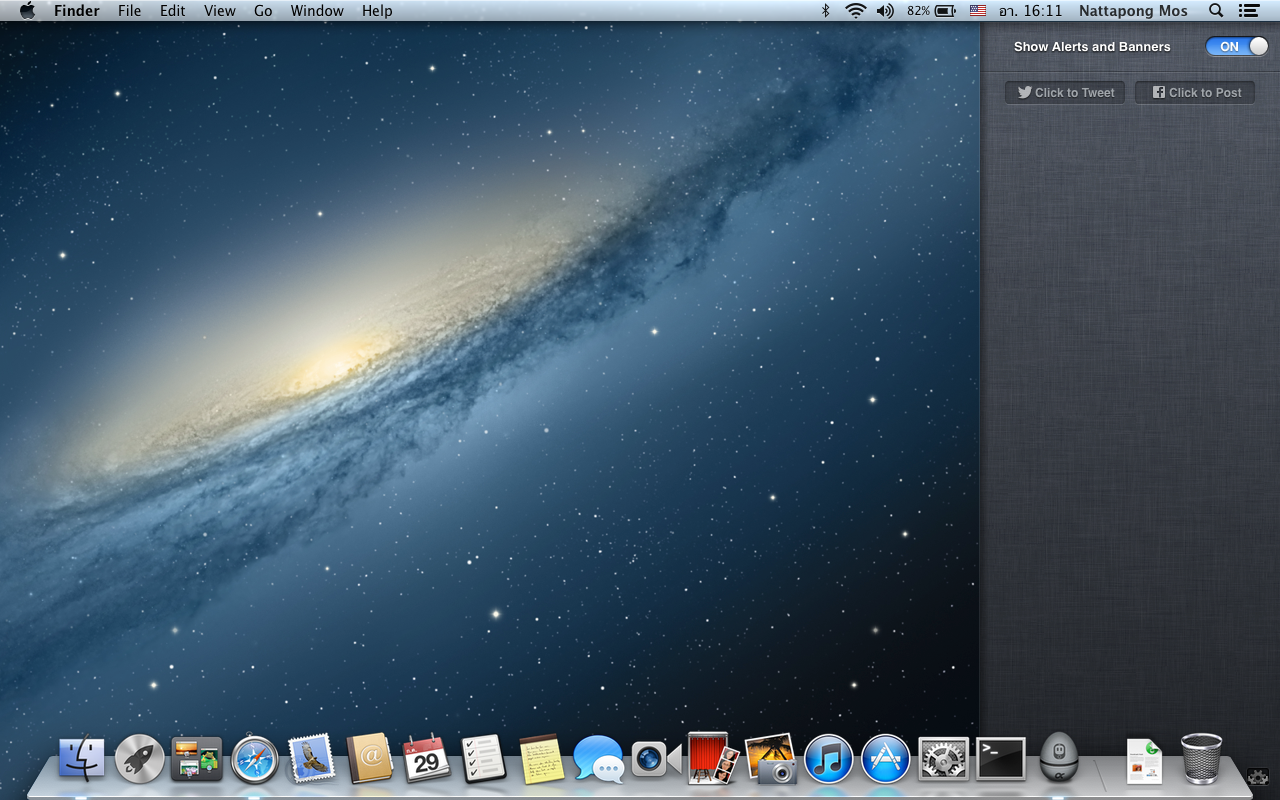Open System Preferences gear icon

[x=943, y=759]
